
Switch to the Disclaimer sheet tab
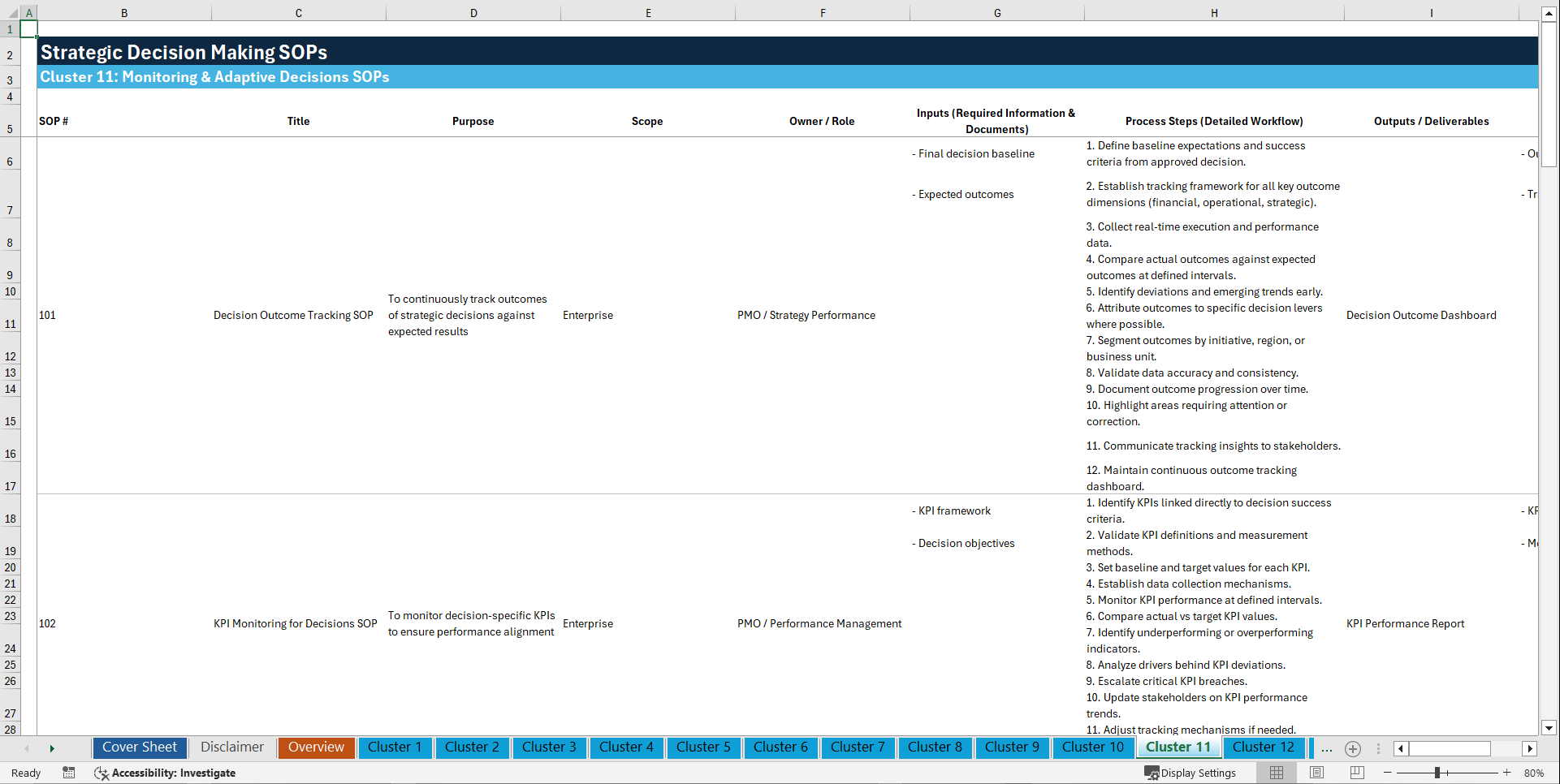231,747
